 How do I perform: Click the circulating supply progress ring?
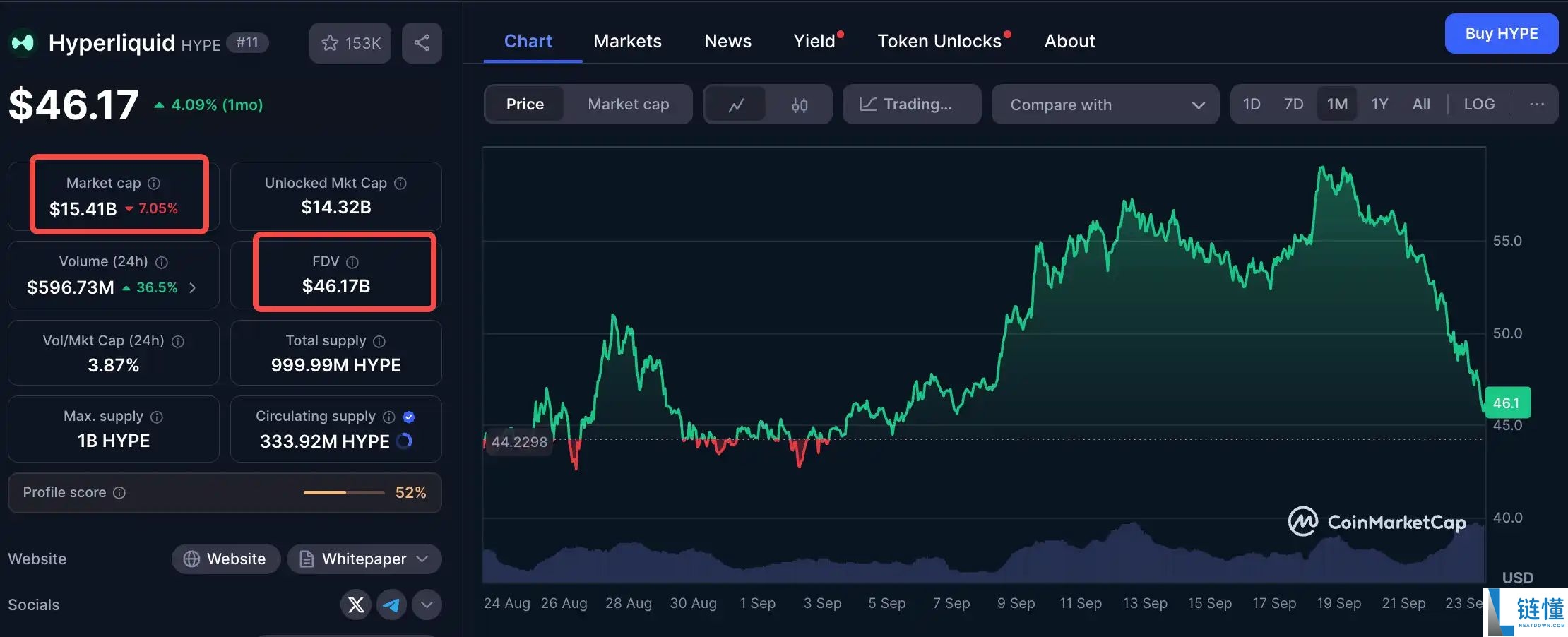(x=405, y=441)
